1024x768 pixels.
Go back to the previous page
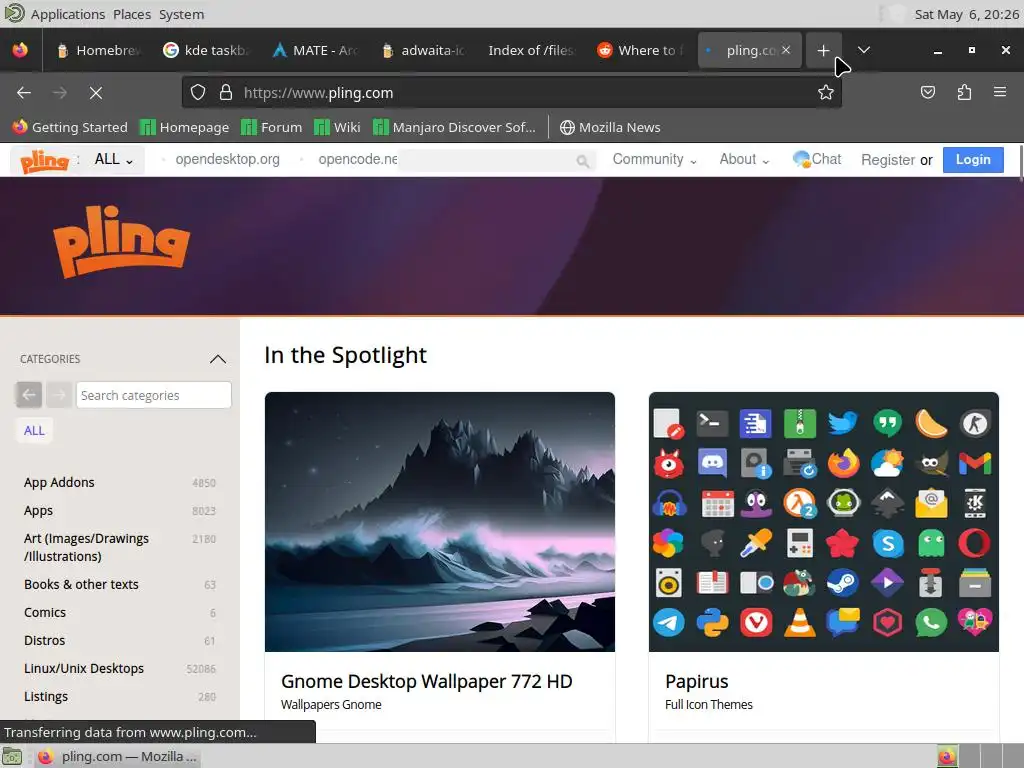(24, 93)
